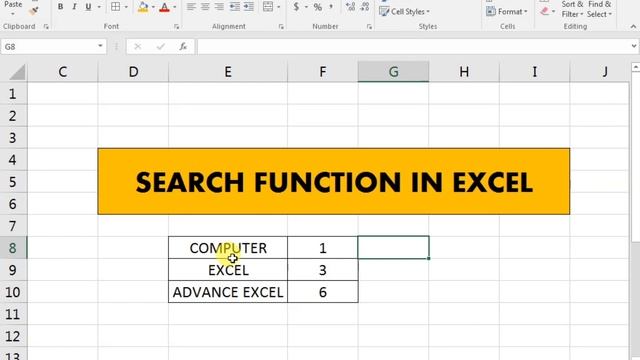Screen dimensions: 640x360
Task: Apply Percent Style
Action: click(x=318, y=7)
